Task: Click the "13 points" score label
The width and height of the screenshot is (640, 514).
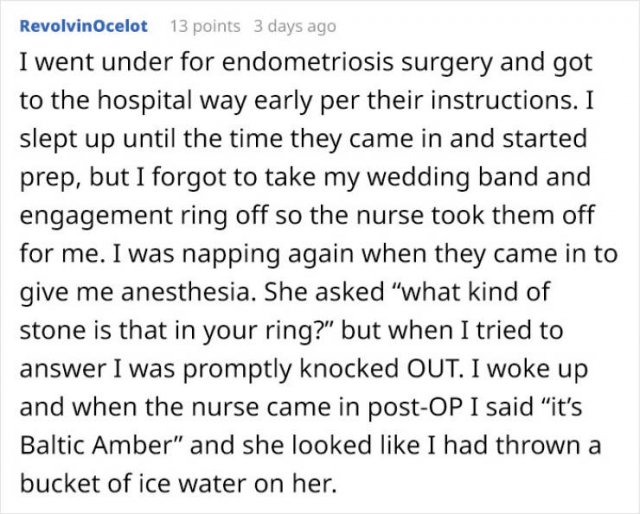Action: coord(205,26)
